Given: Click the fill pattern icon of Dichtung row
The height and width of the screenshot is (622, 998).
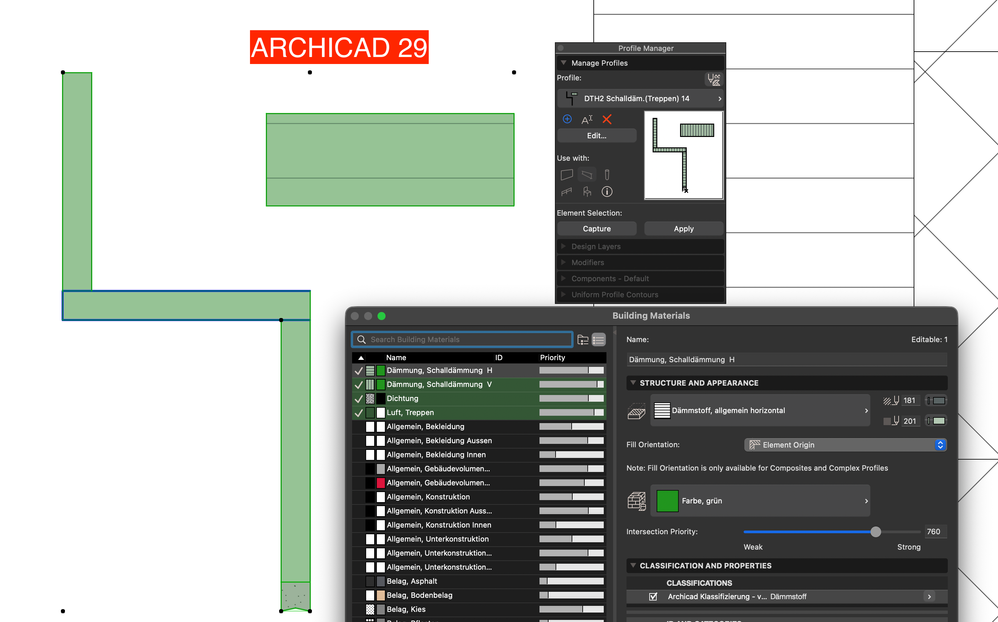Looking at the screenshot, I should tap(370, 399).
